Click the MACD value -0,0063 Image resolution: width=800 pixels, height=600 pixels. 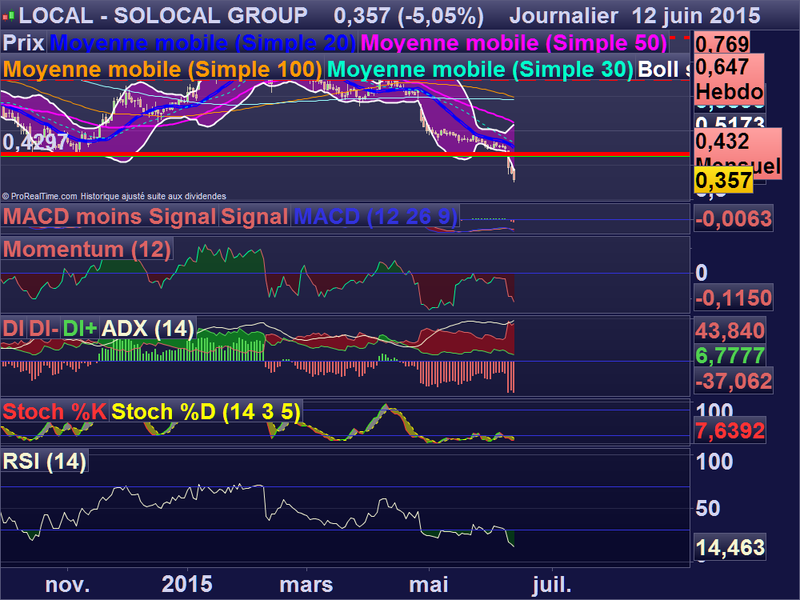(733, 219)
